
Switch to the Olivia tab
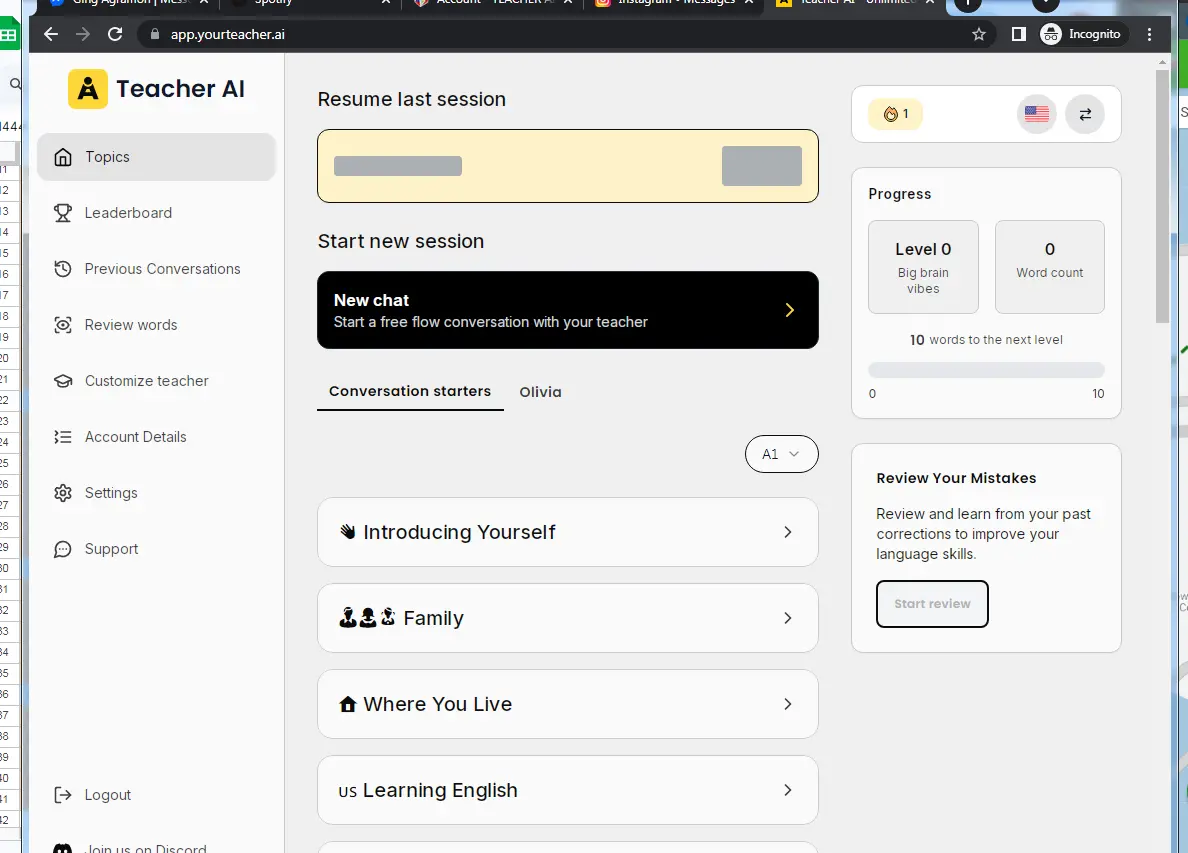click(540, 392)
